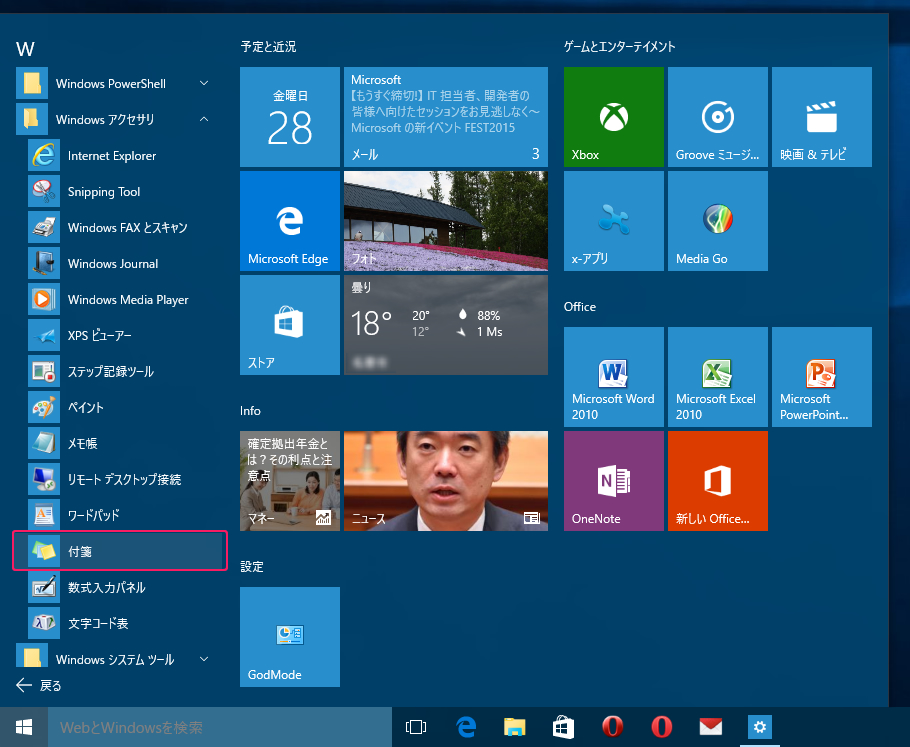Open Groove ミュージック tile

click(717, 117)
